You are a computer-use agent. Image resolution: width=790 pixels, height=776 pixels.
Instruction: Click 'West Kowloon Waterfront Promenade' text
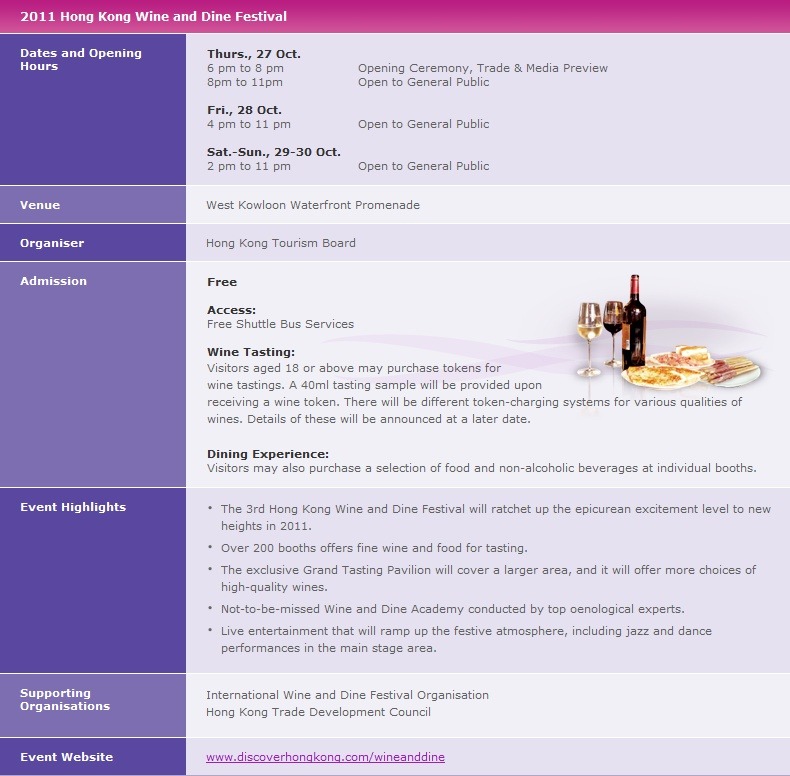[x=313, y=205]
